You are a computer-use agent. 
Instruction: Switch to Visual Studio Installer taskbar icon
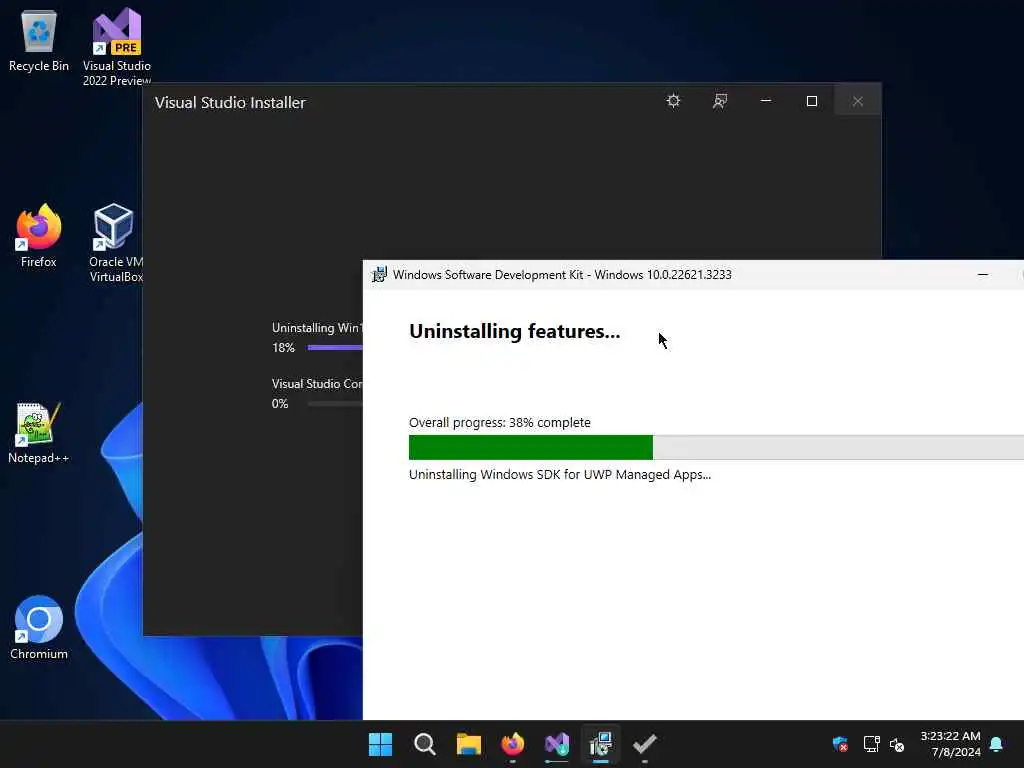click(557, 744)
